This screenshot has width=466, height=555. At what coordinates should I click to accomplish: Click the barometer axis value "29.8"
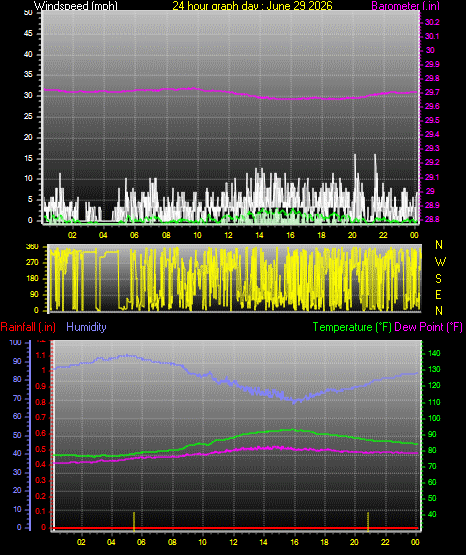pos(432,78)
